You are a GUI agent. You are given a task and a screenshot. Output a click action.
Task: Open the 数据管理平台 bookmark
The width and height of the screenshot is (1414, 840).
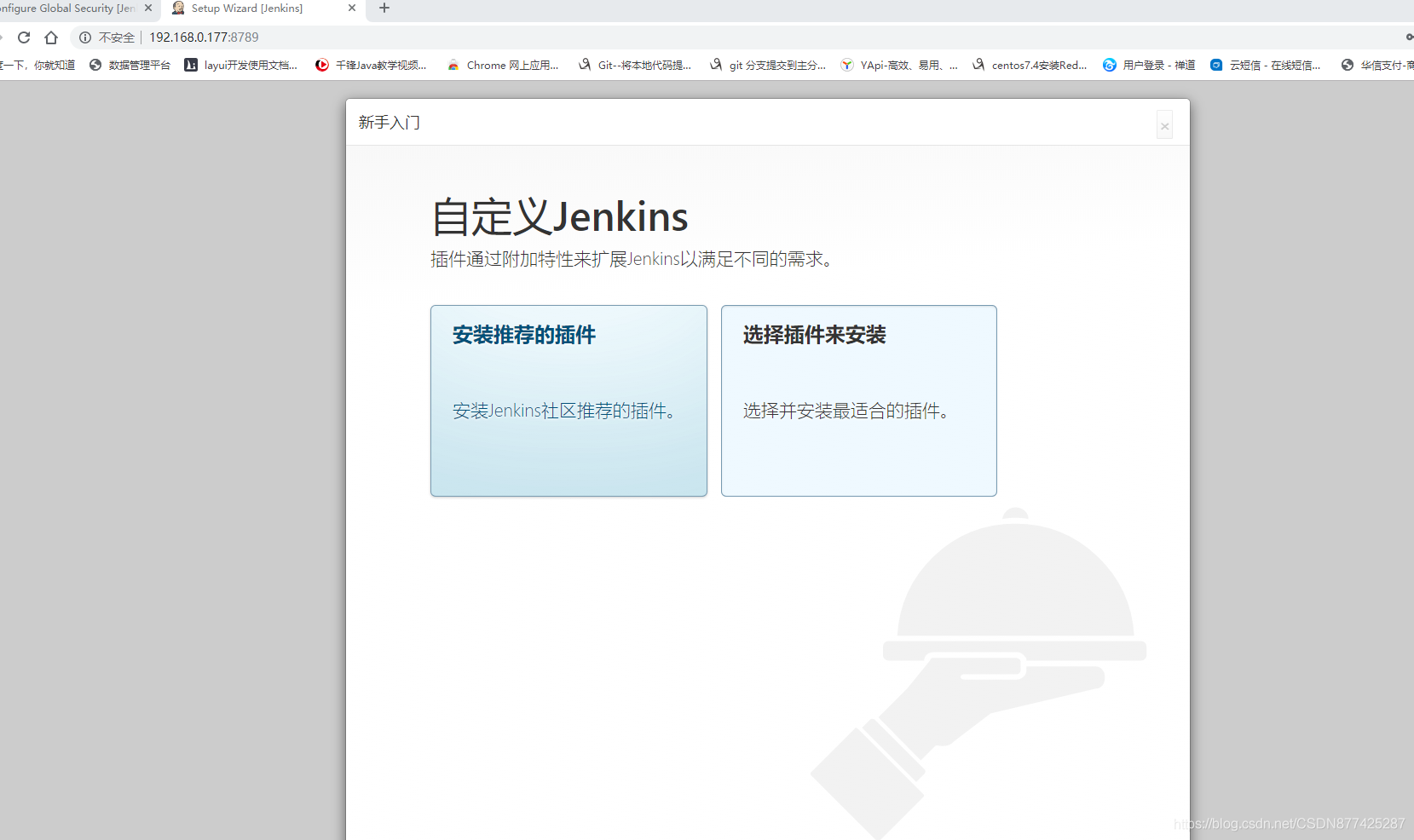(x=130, y=66)
